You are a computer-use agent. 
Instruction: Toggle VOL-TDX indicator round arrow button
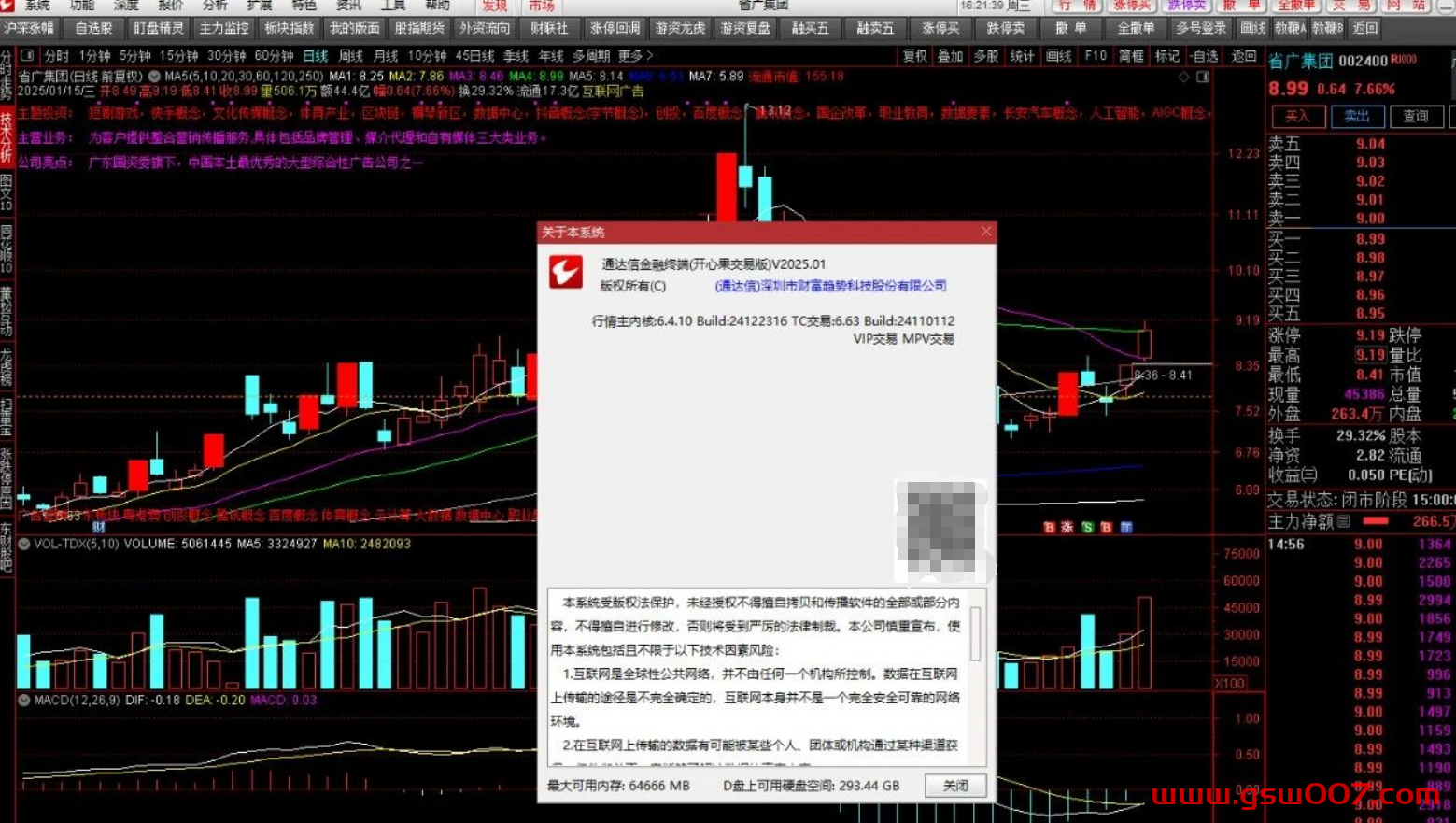24,544
